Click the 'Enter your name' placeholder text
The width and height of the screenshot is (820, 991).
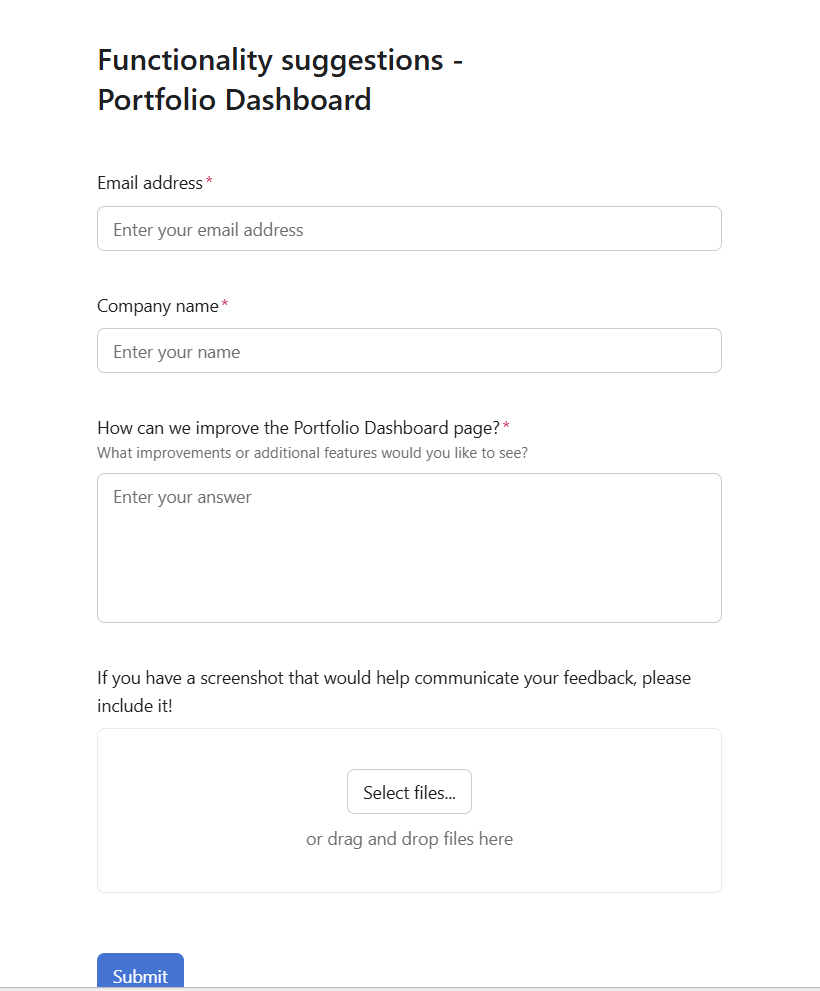pos(176,352)
